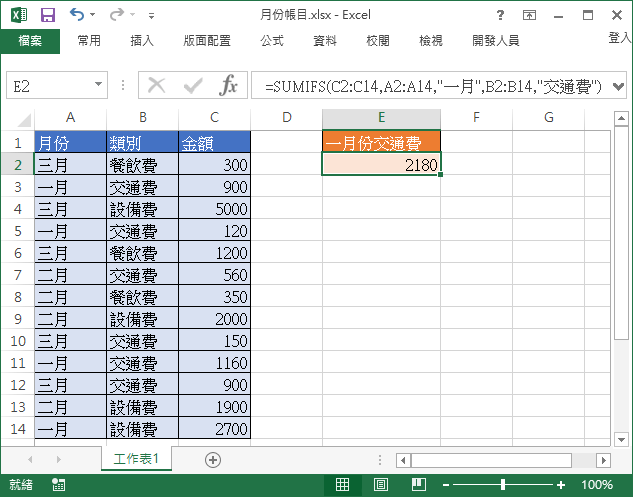Viewport: 633px width, 497px height.
Task: Select header cell 月份
Action: coord(70,142)
